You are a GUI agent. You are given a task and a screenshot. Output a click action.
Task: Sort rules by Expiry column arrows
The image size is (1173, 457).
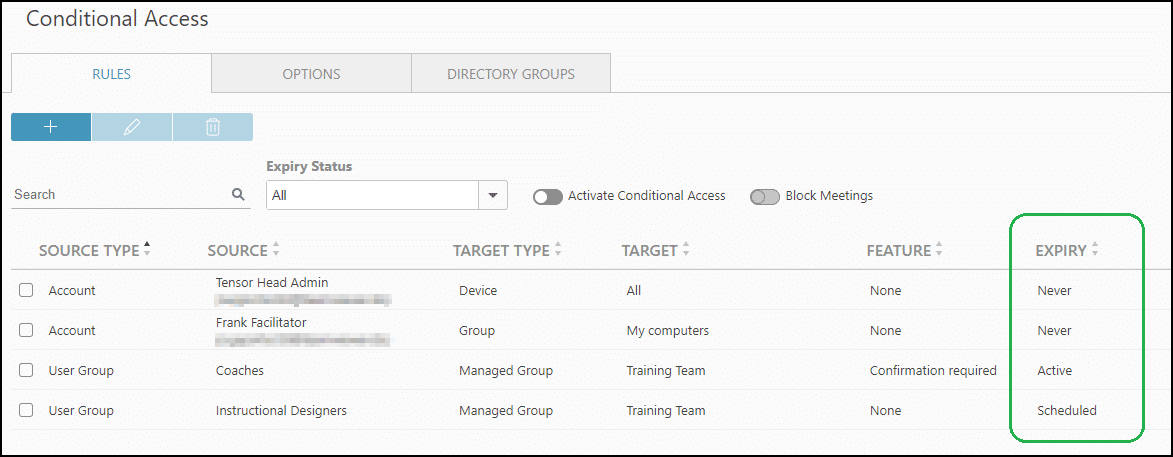(x=1095, y=250)
